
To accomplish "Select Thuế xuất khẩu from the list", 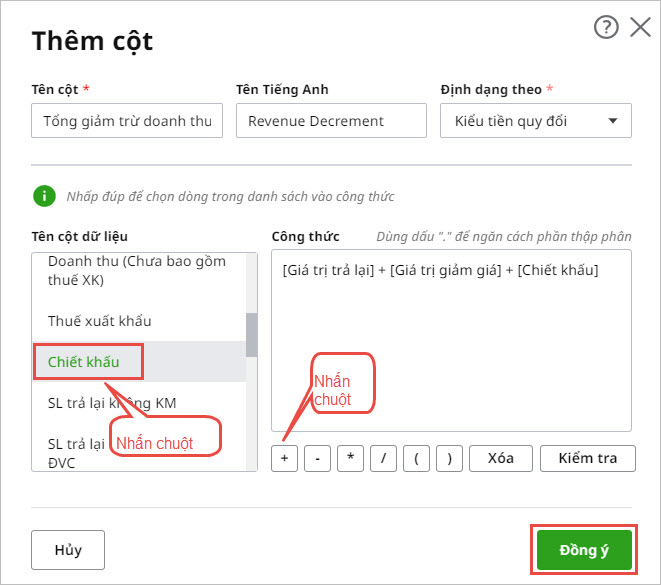I will 99,321.
